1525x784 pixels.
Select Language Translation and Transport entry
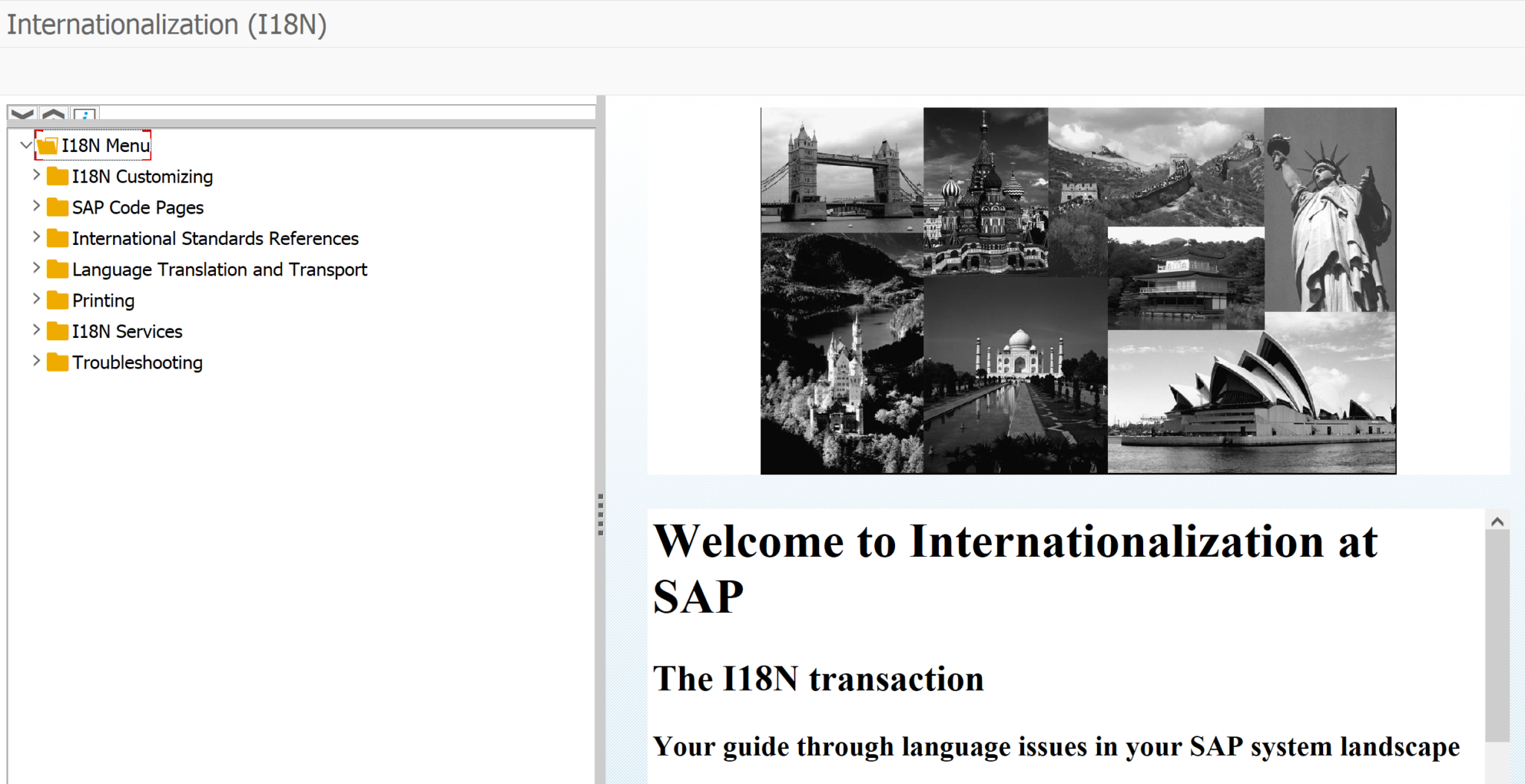tap(219, 269)
